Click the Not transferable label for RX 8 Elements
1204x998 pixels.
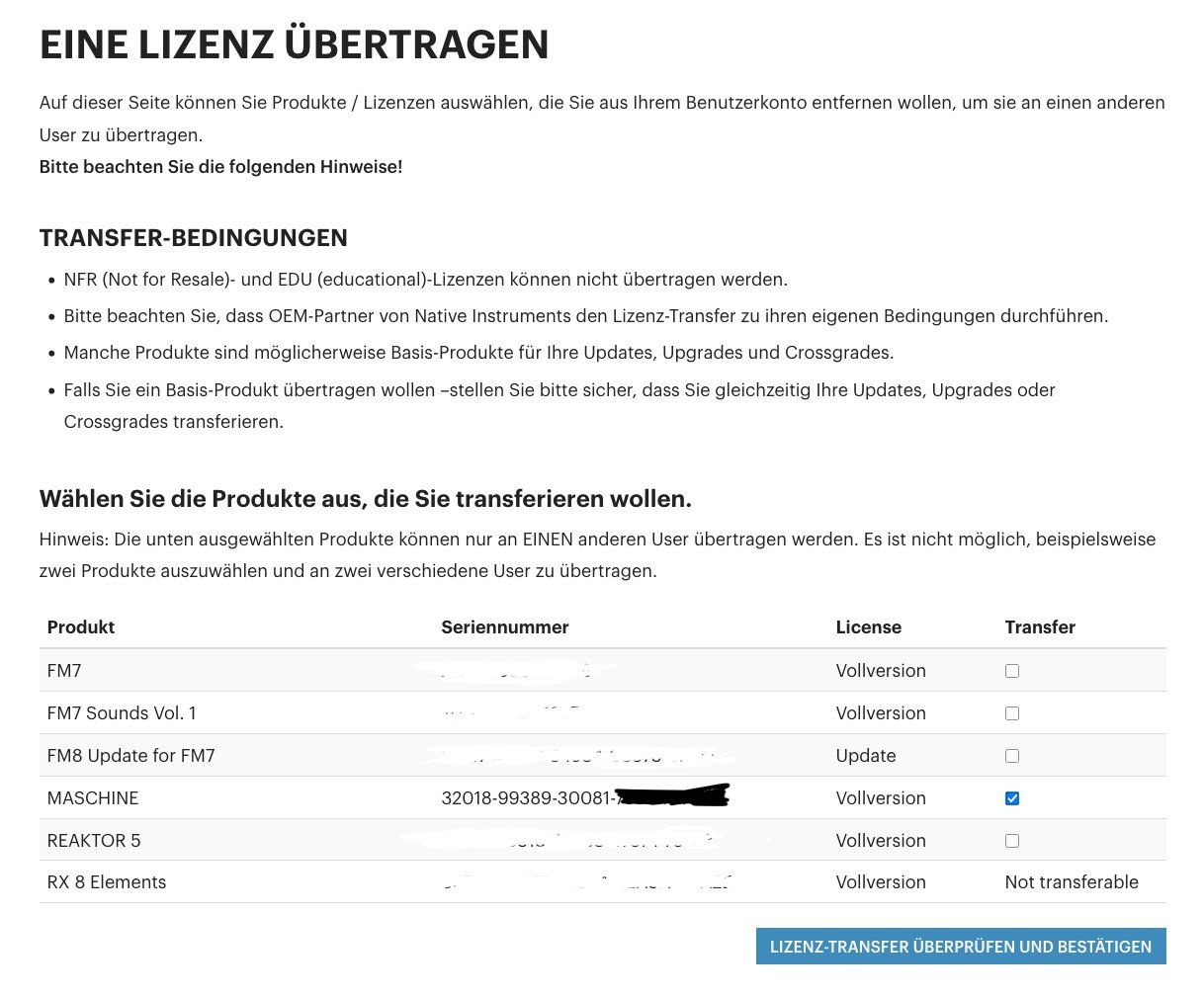[x=1072, y=882]
